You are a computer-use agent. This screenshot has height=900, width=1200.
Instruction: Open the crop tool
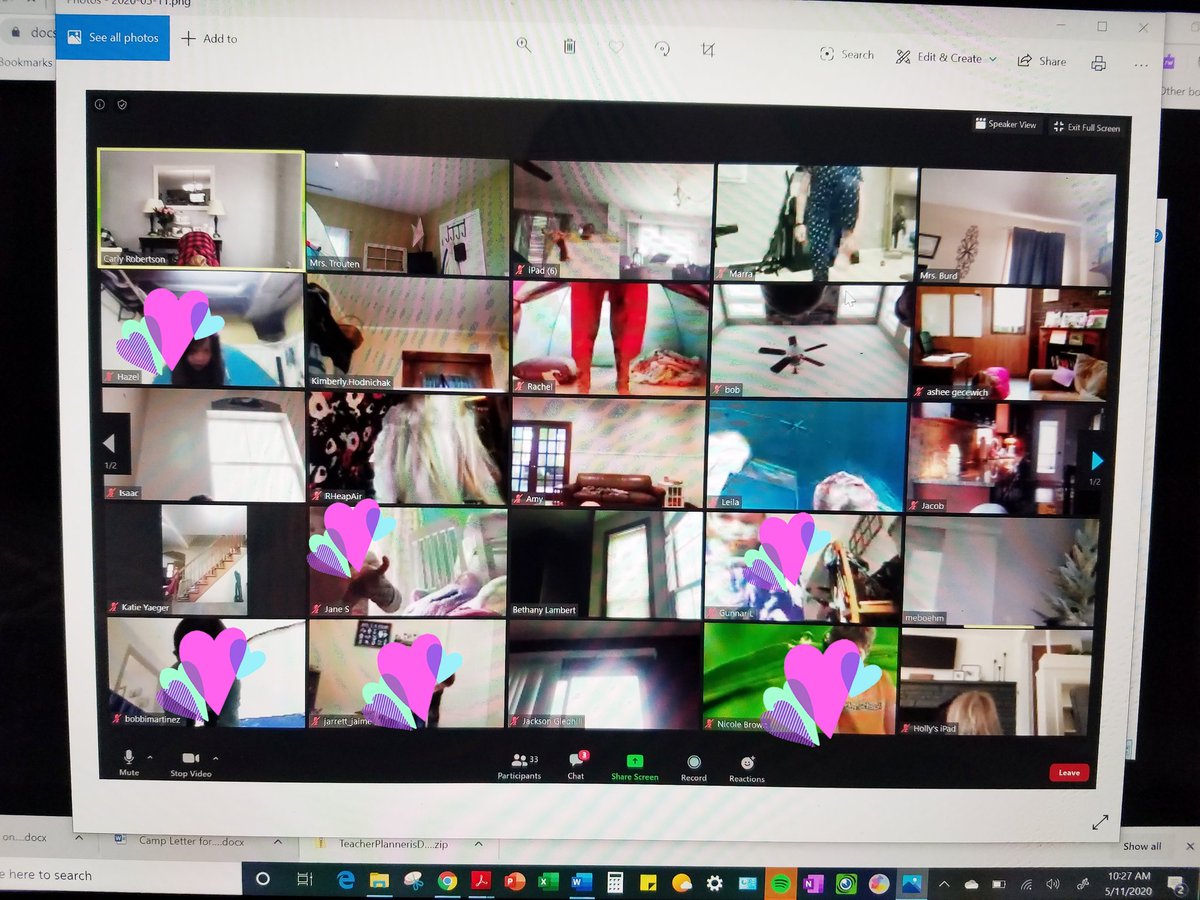[x=708, y=50]
